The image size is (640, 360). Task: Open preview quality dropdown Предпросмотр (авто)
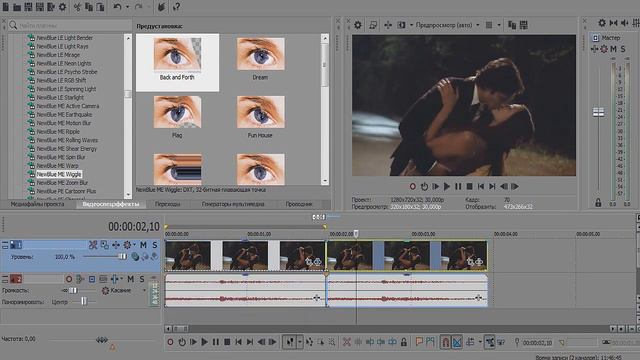447,25
